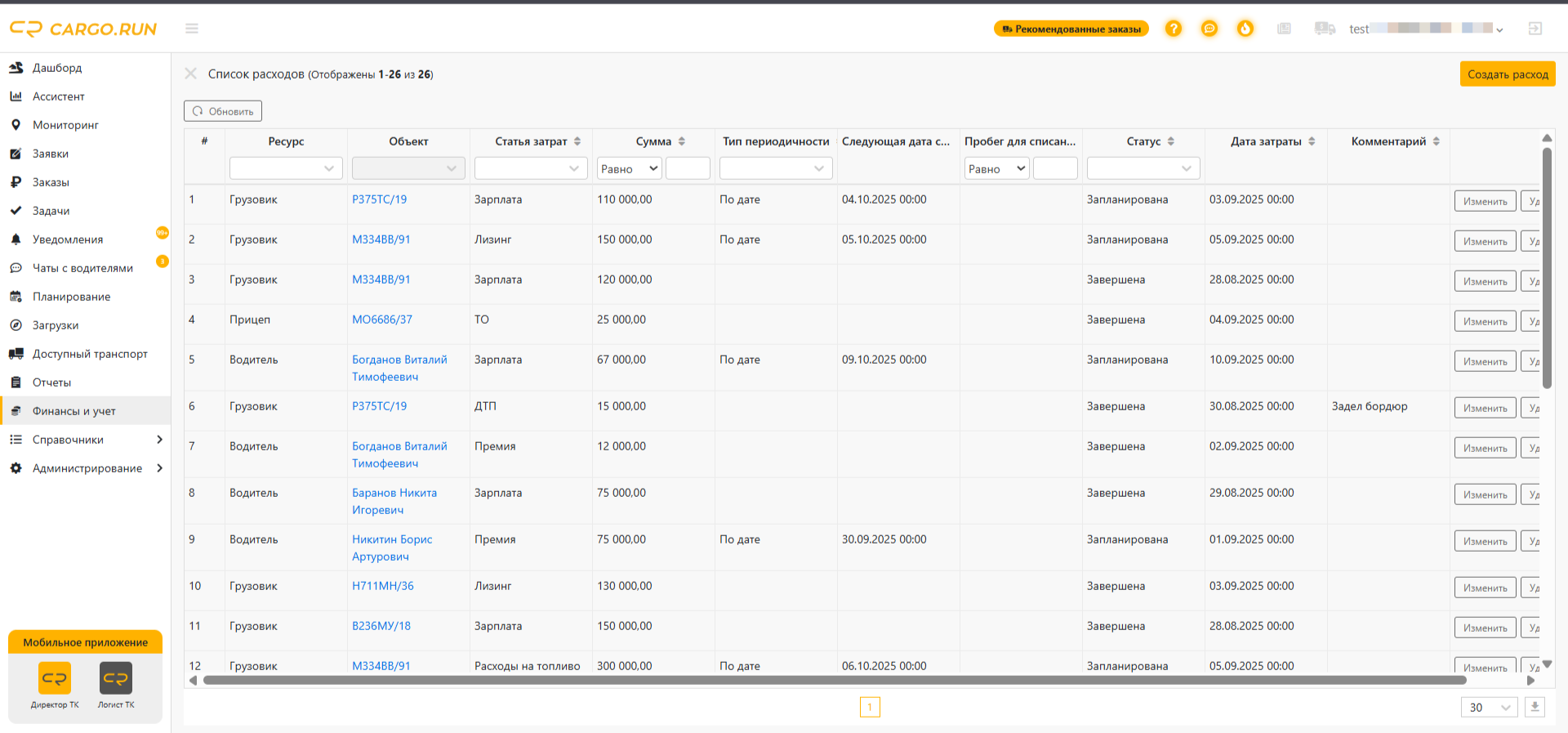Click the Обновить refresh button
Viewport: 1568px width, 733px height.
(223, 111)
